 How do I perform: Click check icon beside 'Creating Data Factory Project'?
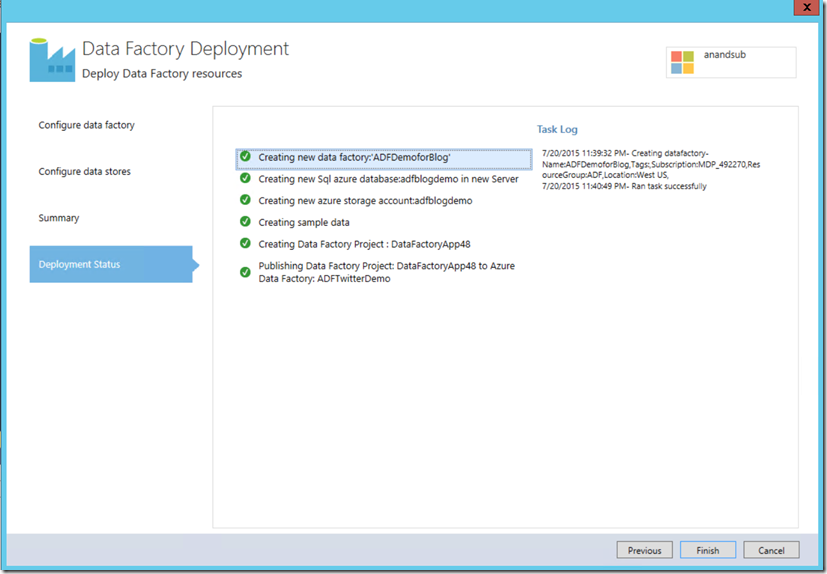click(245, 243)
